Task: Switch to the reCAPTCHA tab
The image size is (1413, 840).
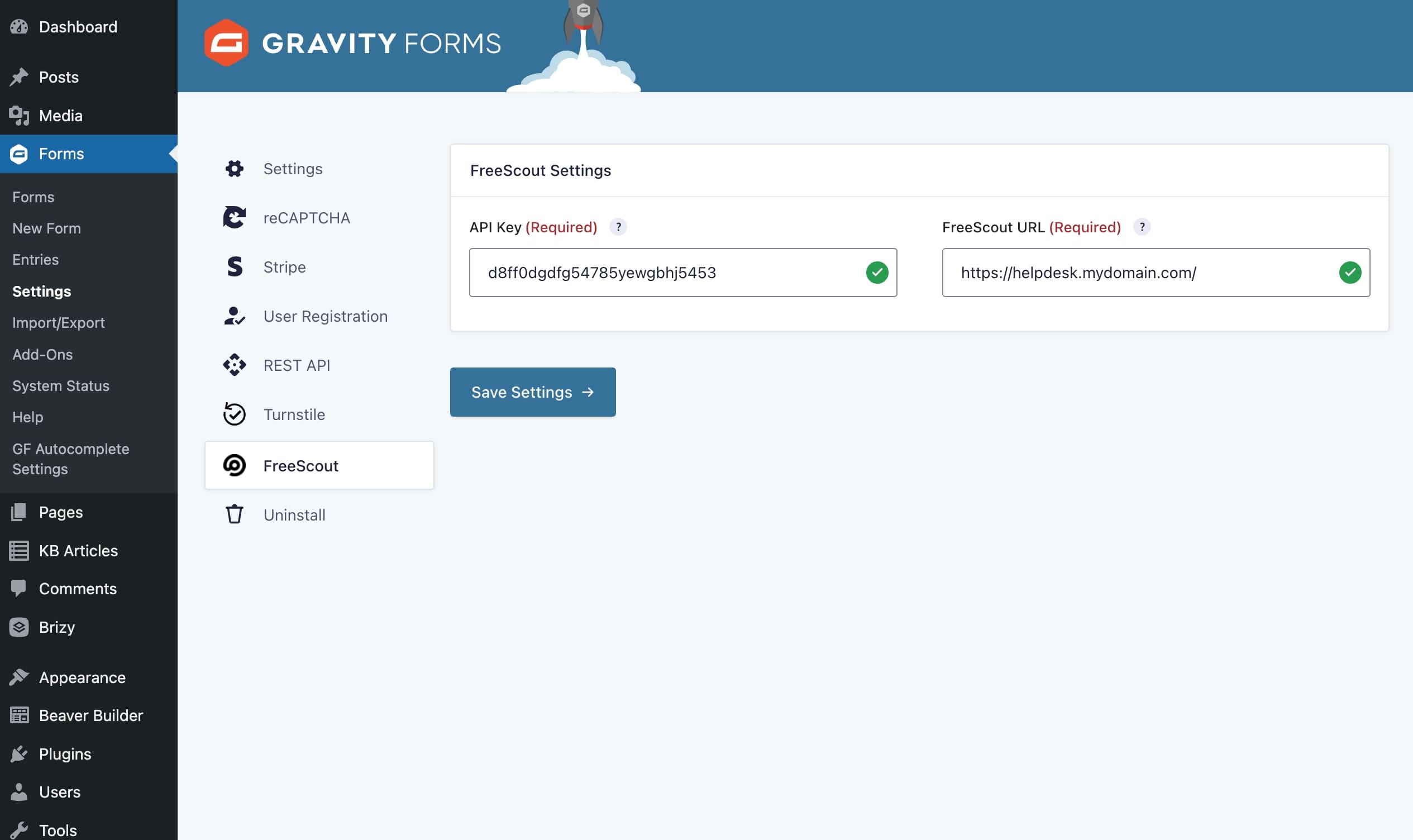Action: [x=319, y=218]
